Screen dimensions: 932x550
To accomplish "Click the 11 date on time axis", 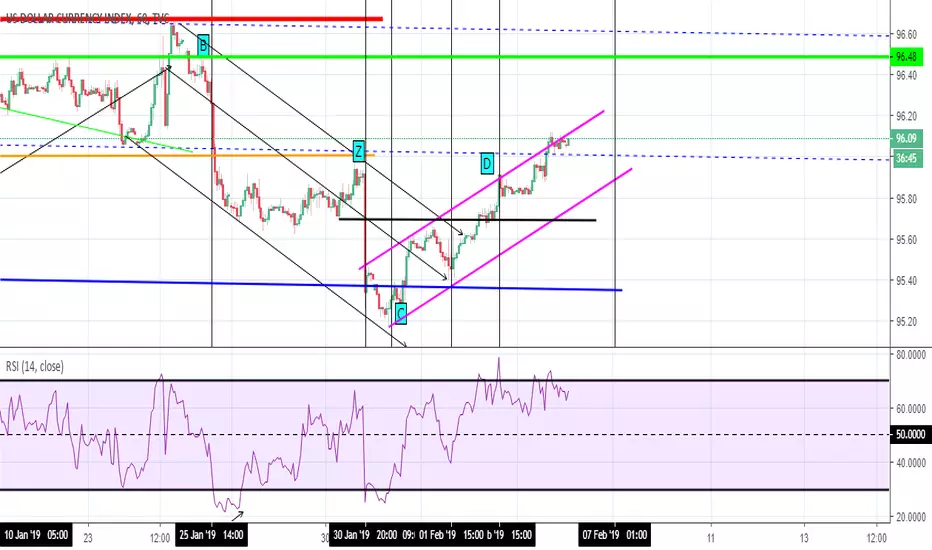I will point(711,538).
